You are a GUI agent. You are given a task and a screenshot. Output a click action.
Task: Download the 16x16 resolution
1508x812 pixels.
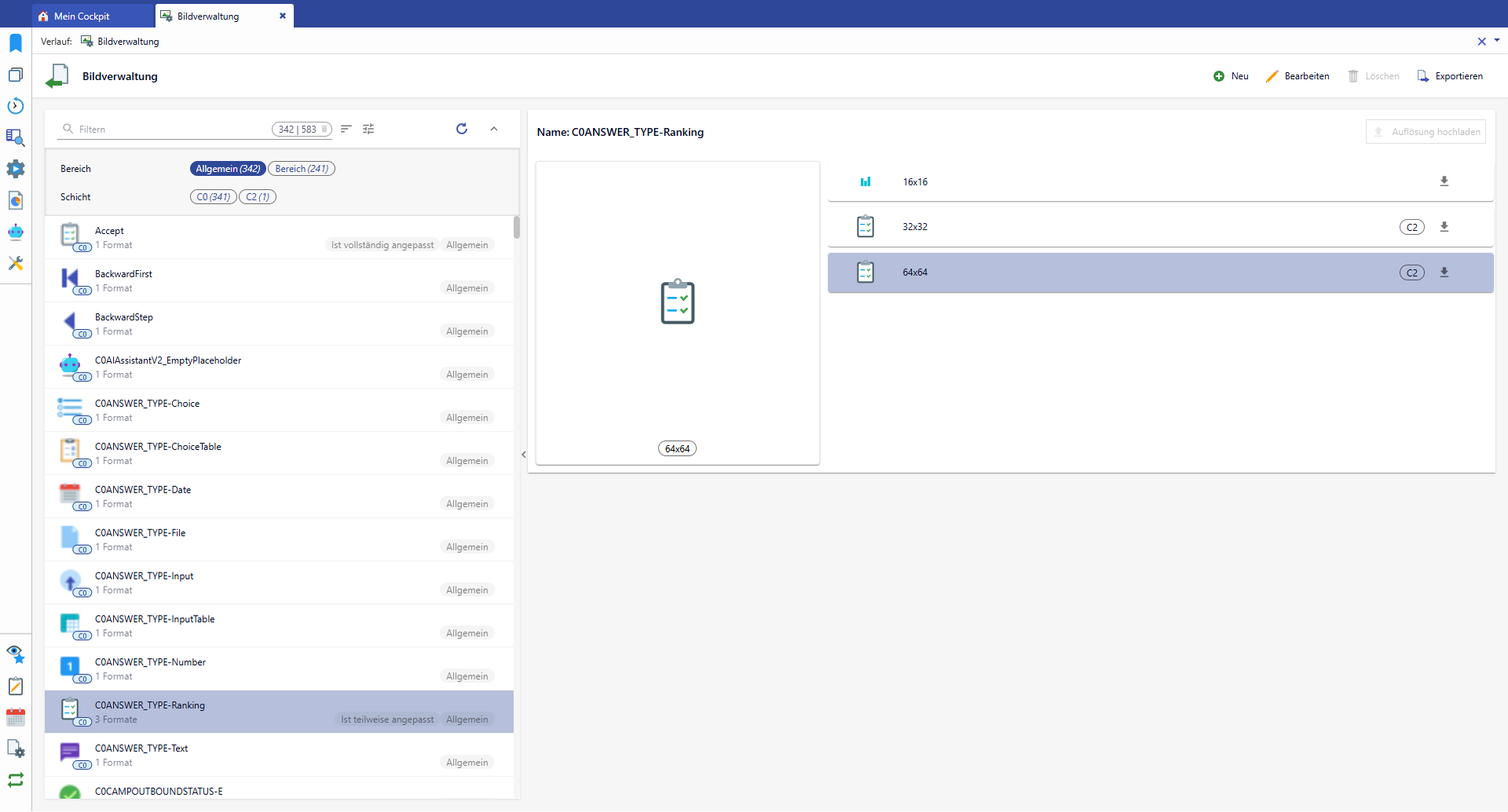pos(1444,181)
